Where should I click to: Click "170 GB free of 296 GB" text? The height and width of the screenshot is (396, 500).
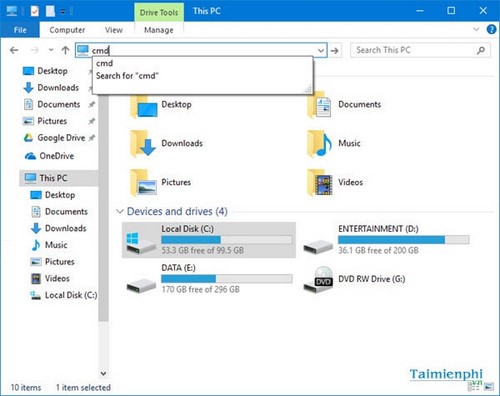201,289
